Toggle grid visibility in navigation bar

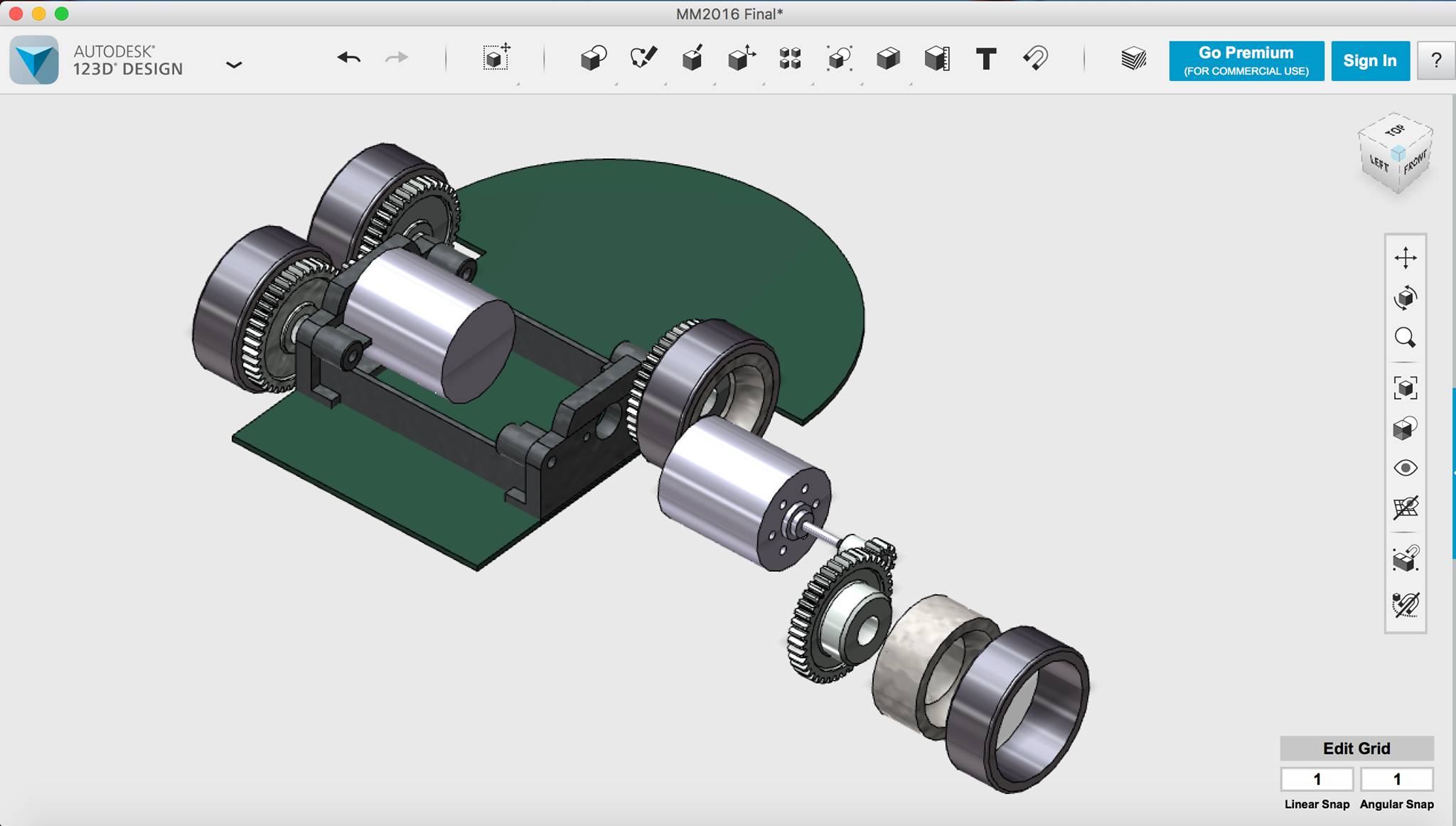pyautogui.click(x=1405, y=508)
